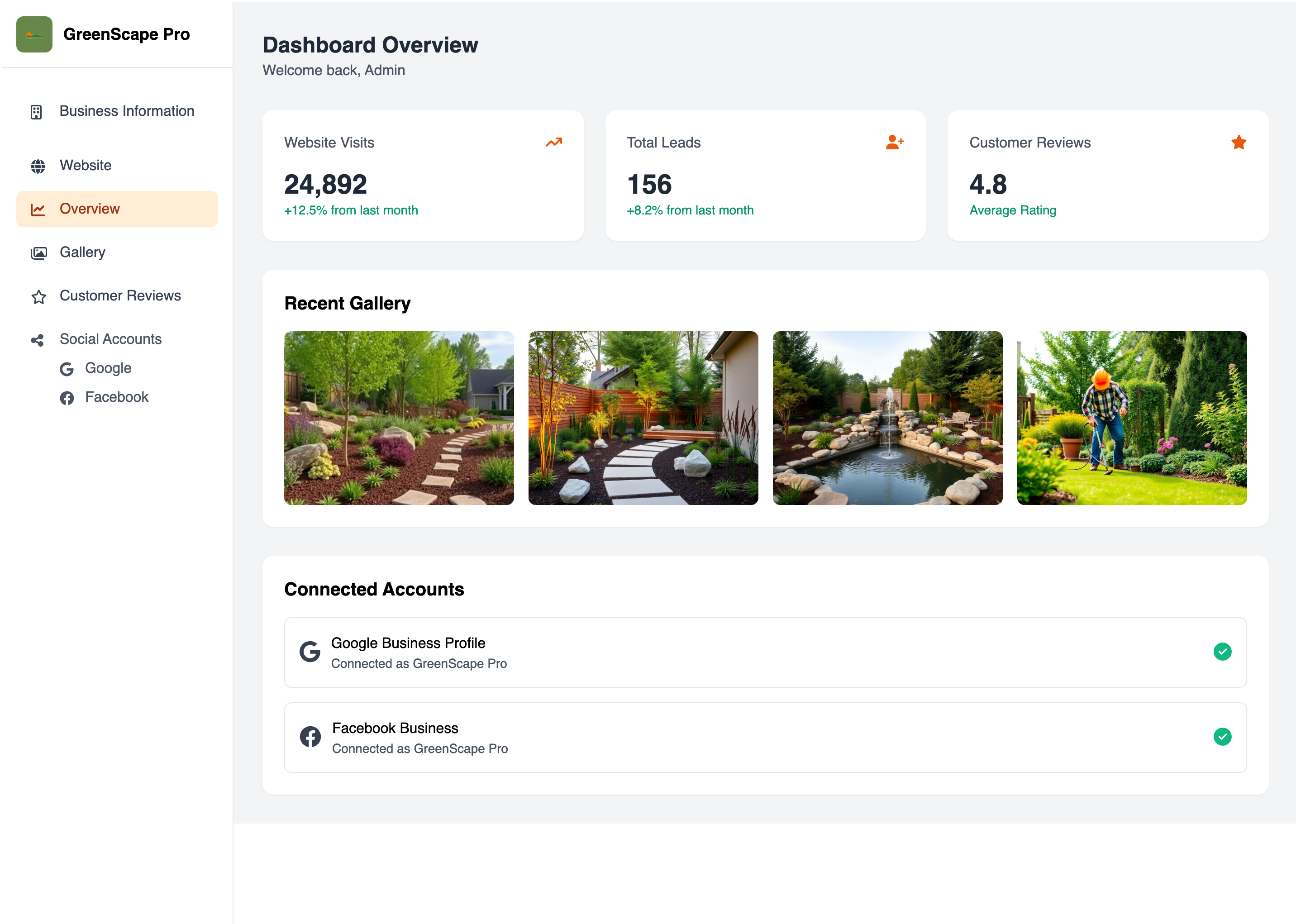Click the Social Accounts share icon
Image resolution: width=1296 pixels, height=924 pixels.
point(38,340)
